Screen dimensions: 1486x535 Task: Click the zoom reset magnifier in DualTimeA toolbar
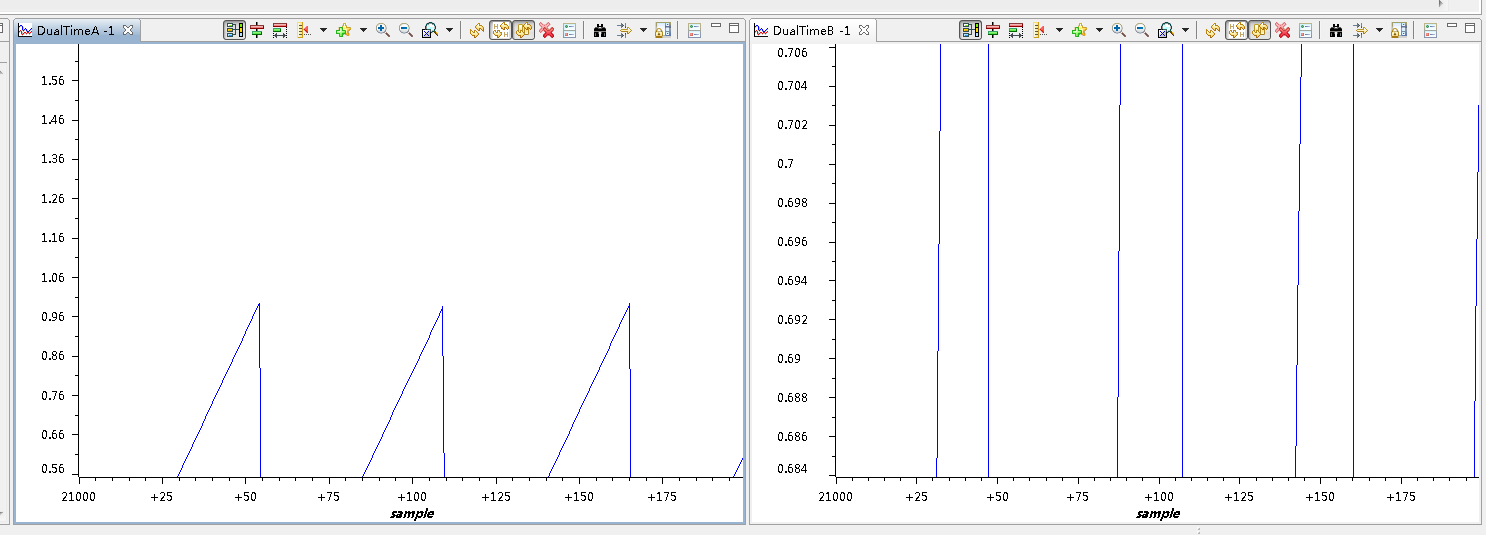coord(430,31)
